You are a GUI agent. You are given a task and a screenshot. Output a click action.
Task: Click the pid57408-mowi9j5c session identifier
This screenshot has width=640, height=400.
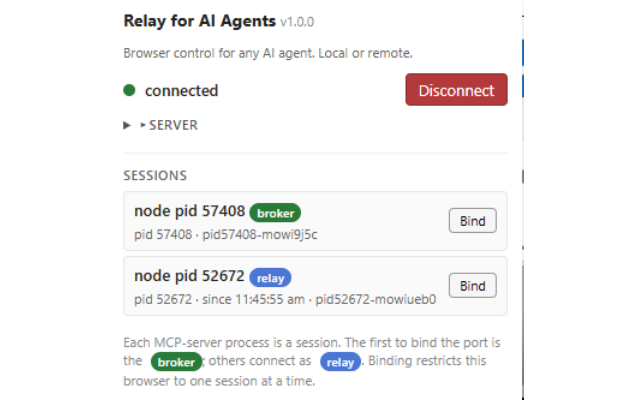[x=260, y=235]
